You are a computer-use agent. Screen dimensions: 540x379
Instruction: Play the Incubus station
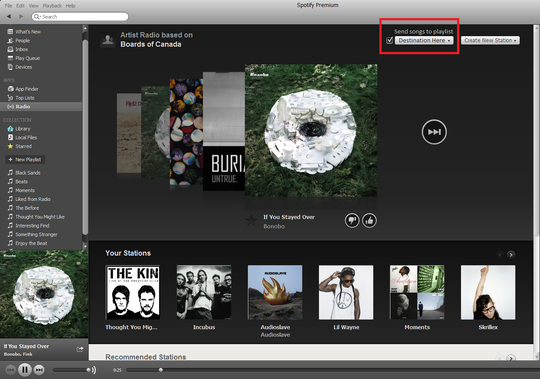(x=204, y=292)
